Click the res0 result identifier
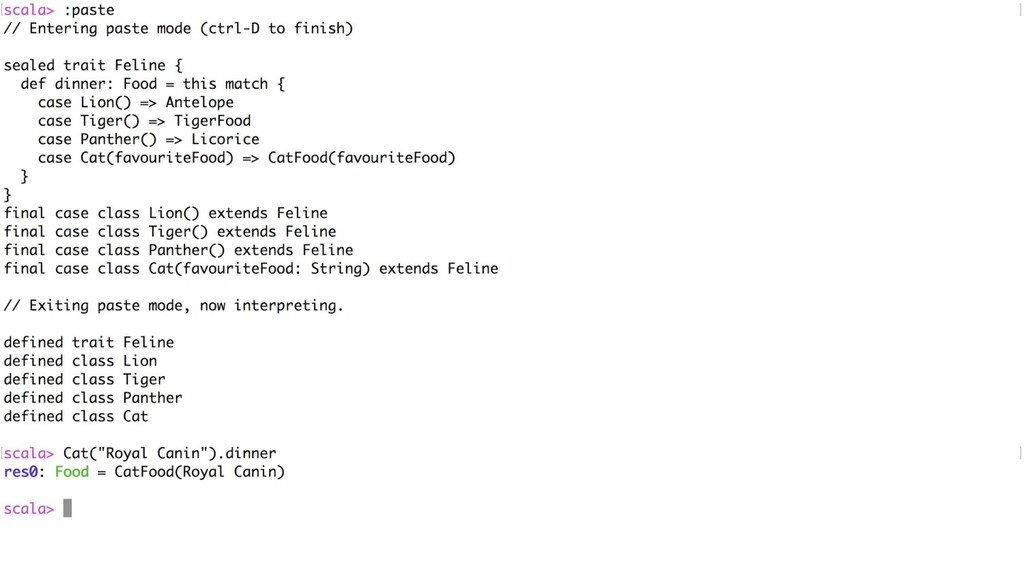Viewport: 1024px width, 576px height. click(x=20, y=472)
